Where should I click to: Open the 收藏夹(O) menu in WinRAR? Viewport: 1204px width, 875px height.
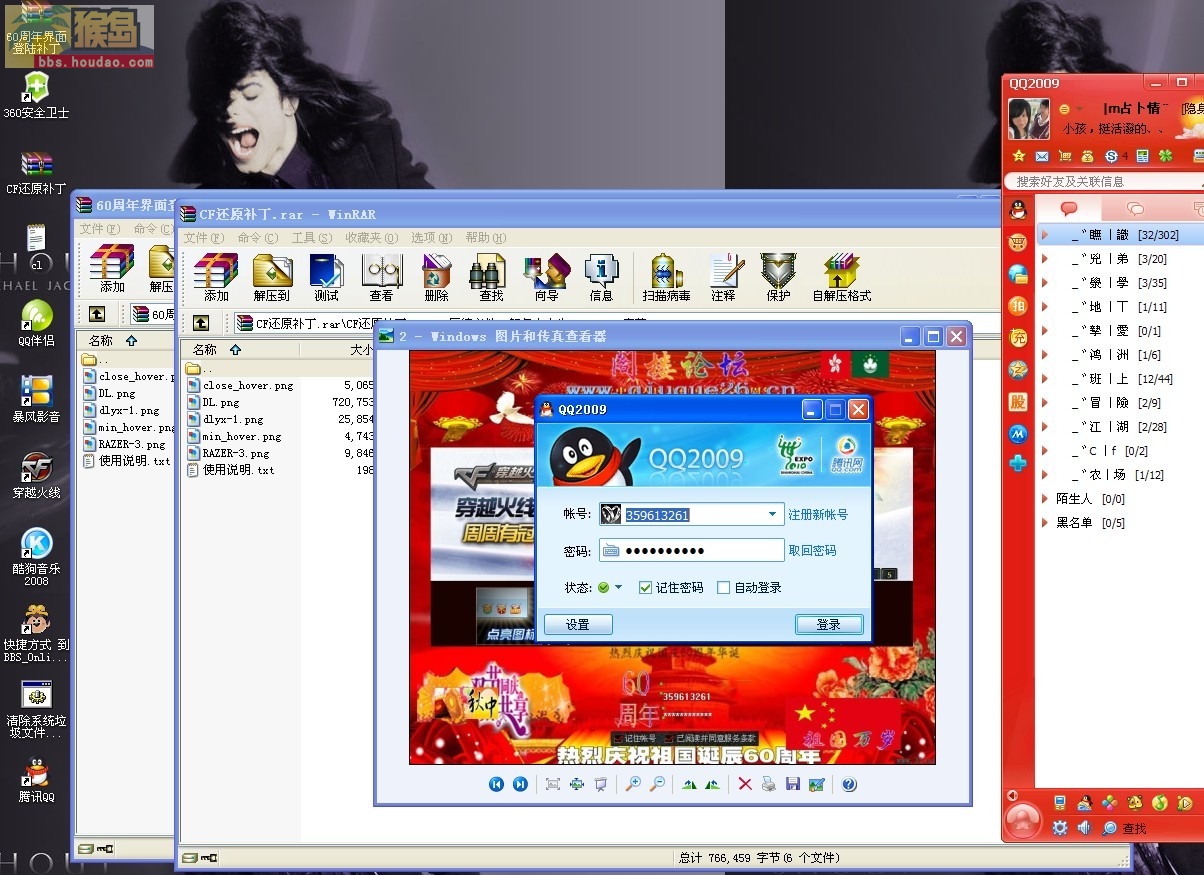click(372, 238)
